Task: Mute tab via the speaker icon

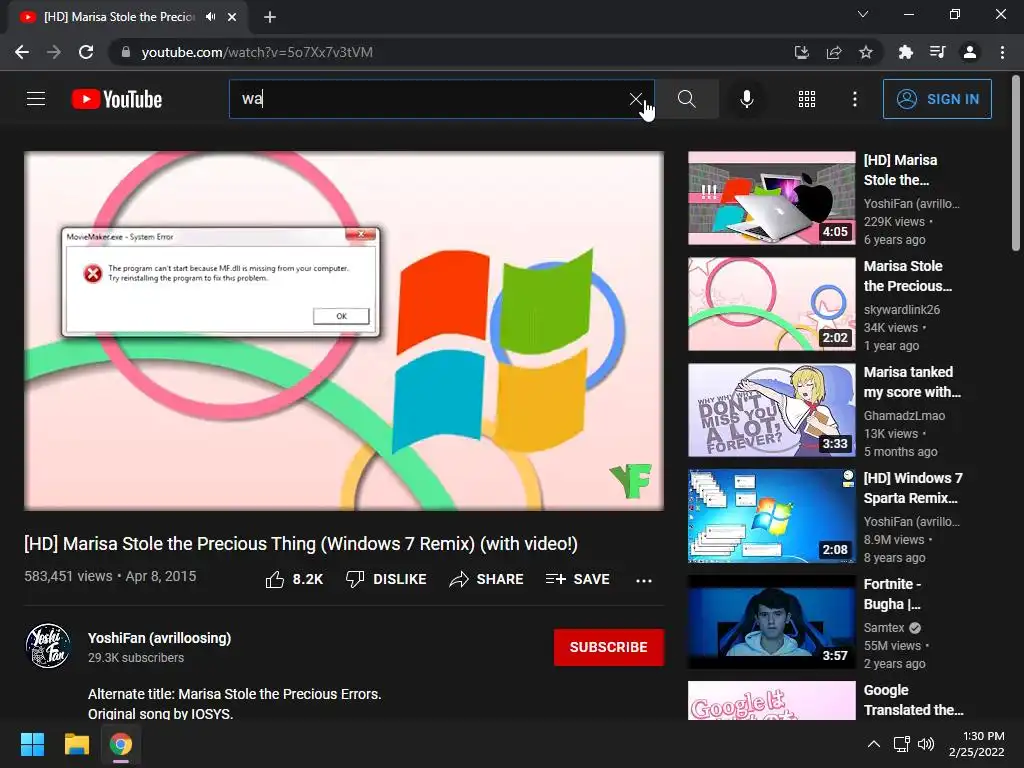Action: (210, 17)
